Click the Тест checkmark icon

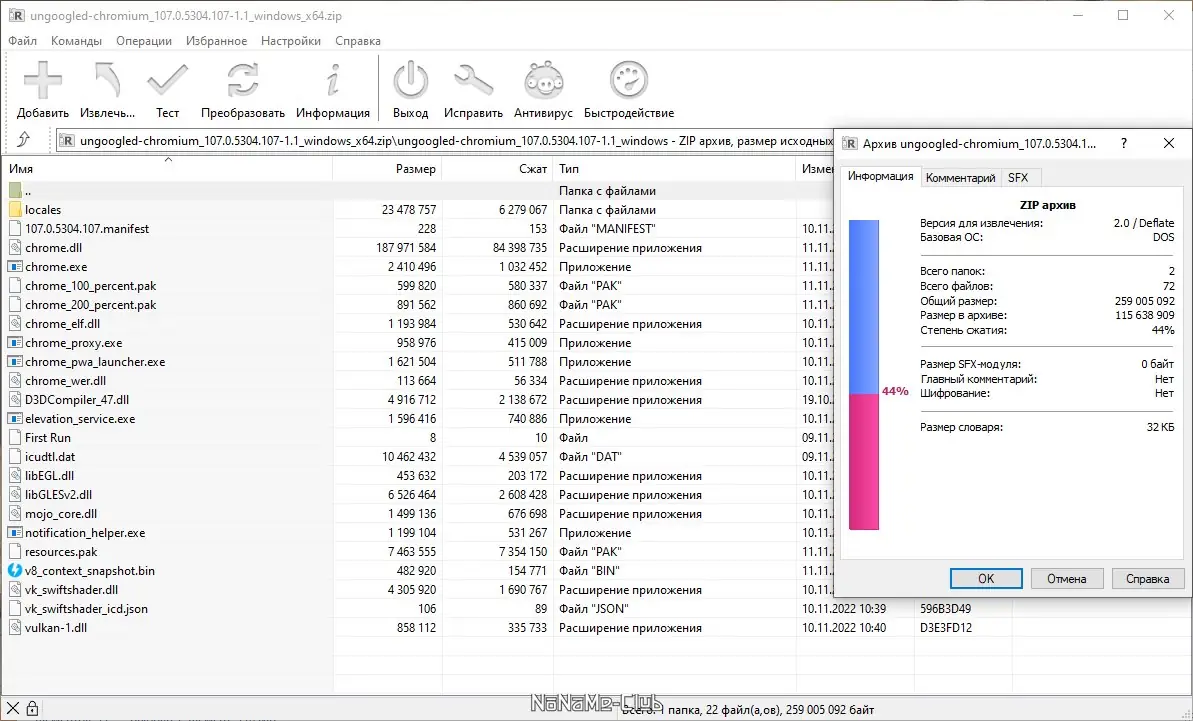(x=167, y=80)
